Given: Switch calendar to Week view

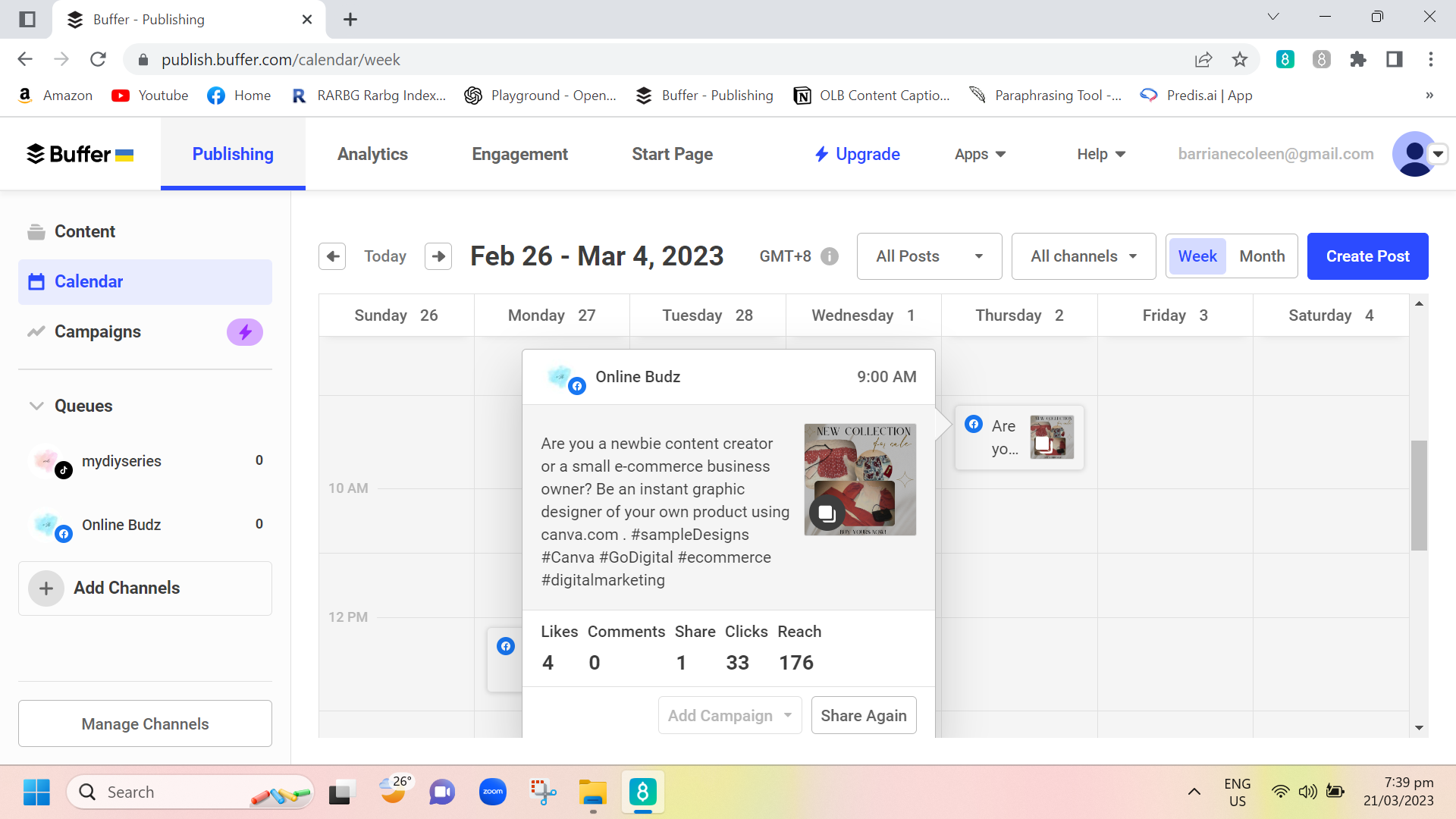Looking at the screenshot, I should coord(1197,256).
